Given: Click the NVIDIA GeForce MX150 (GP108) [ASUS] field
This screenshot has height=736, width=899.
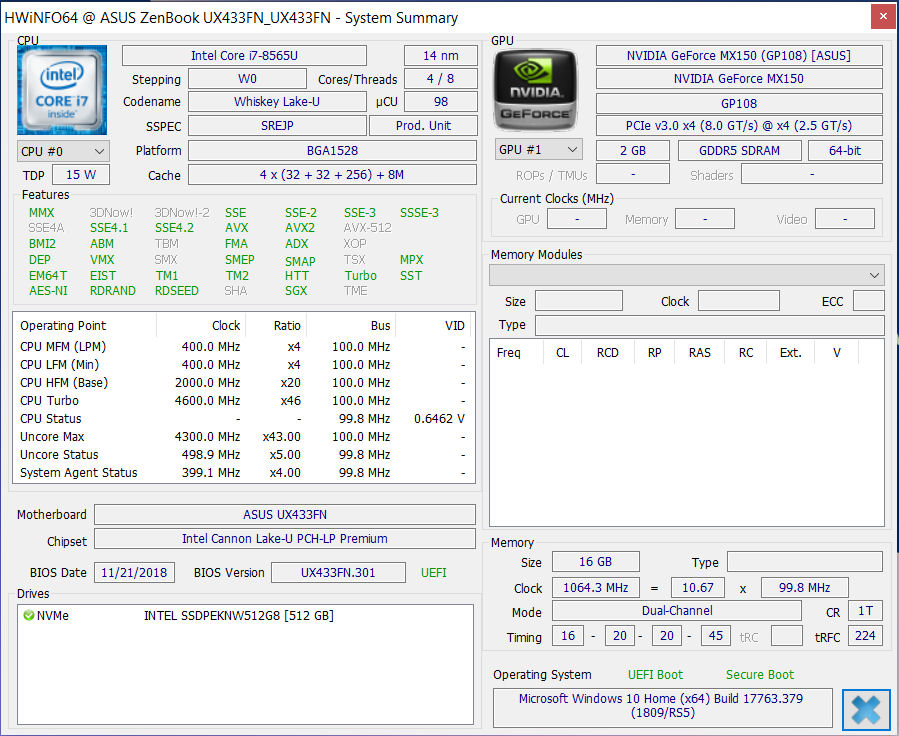Looking at the screenshot, I should coord(739,56).
